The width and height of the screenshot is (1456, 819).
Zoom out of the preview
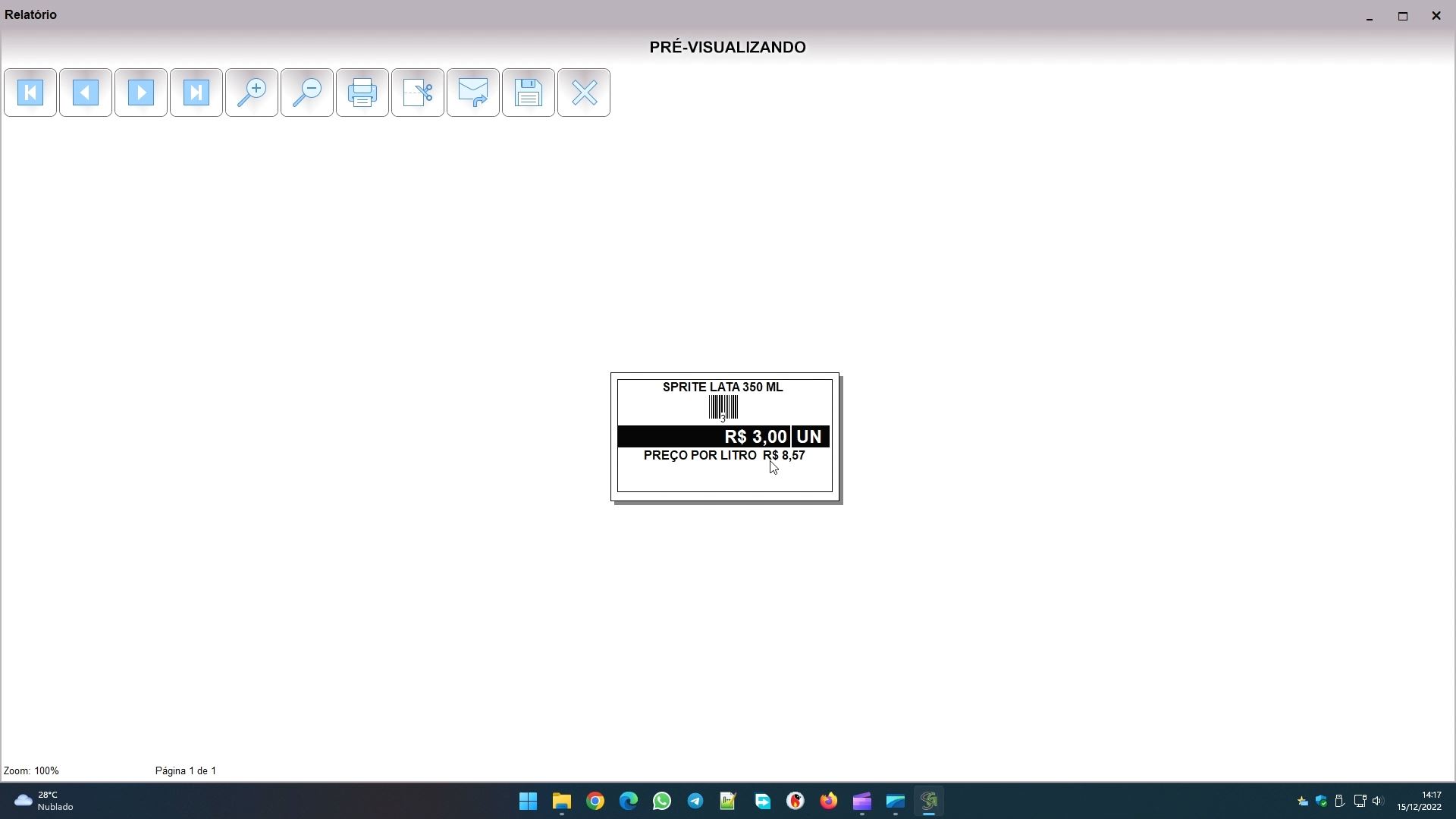point(307,93)
